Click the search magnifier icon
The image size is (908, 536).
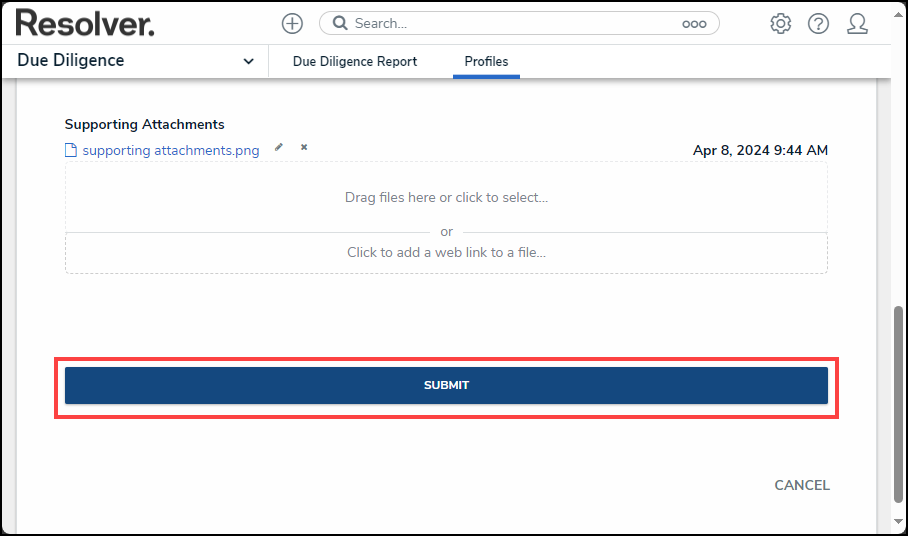tap(340, 23)
